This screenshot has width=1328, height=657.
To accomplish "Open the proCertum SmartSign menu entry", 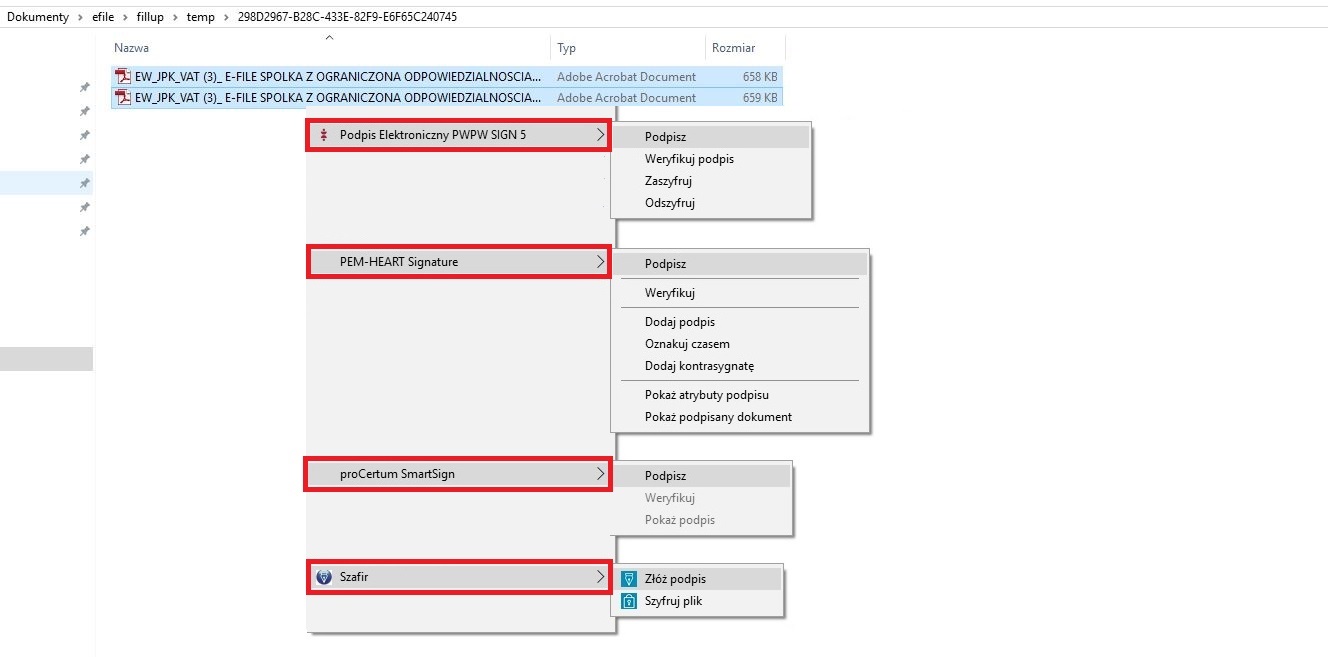I will [458, 474].
